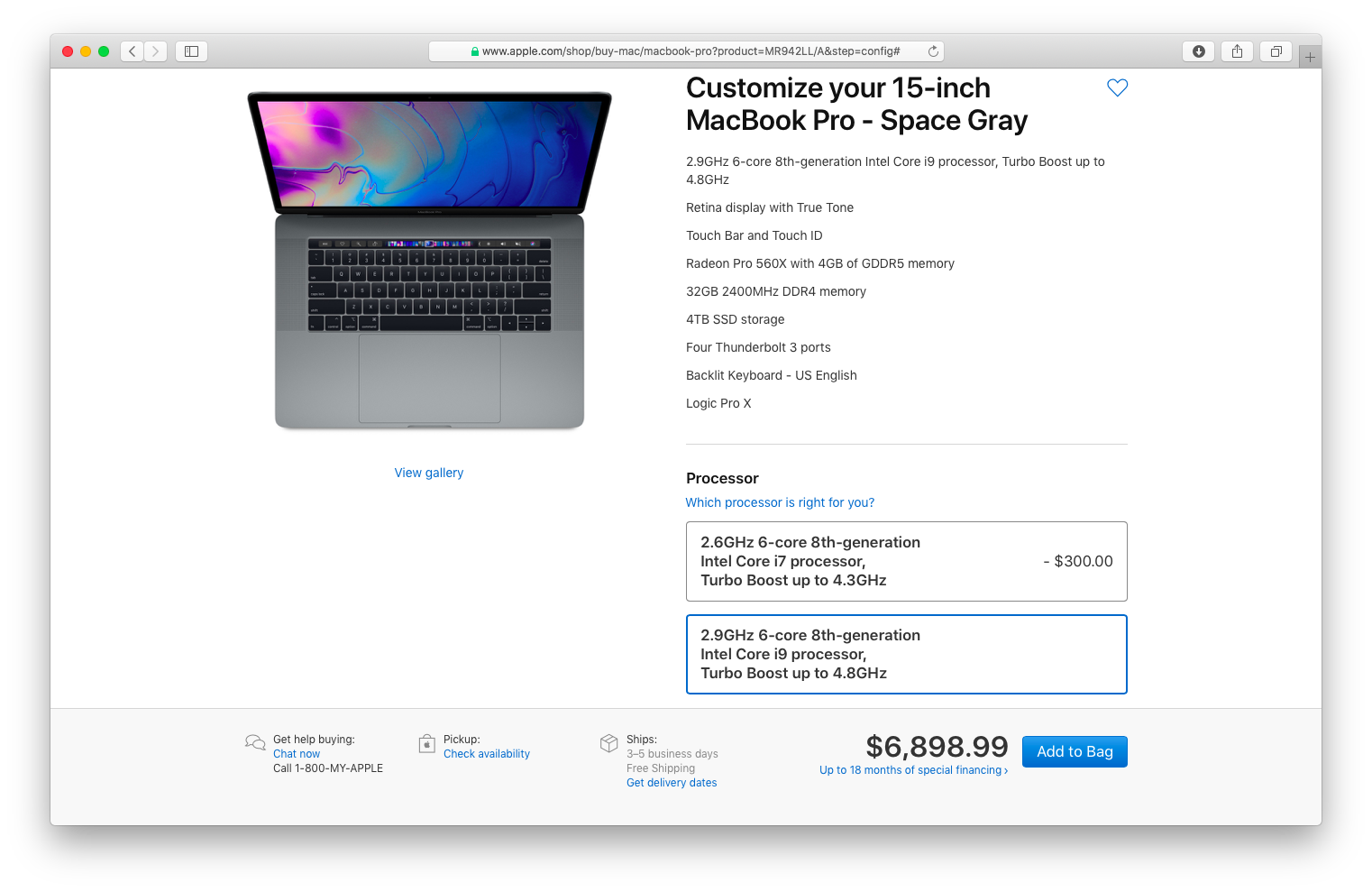Click Chat now link
Screen dimensions: 1372x892
click(x=297, y=754)
